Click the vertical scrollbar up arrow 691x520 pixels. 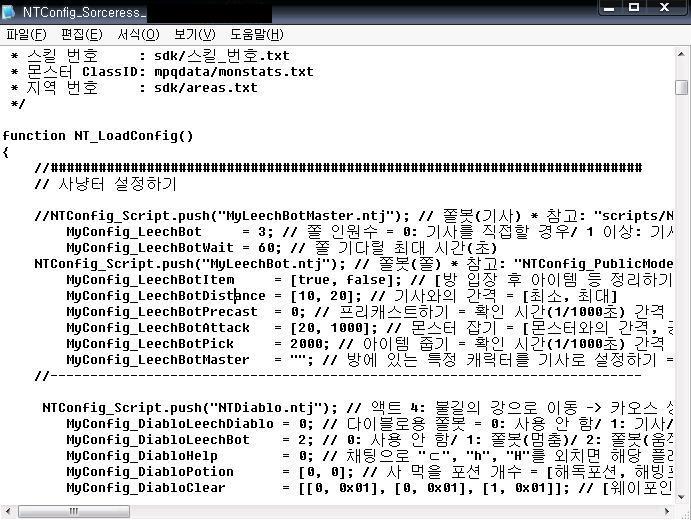681,54
